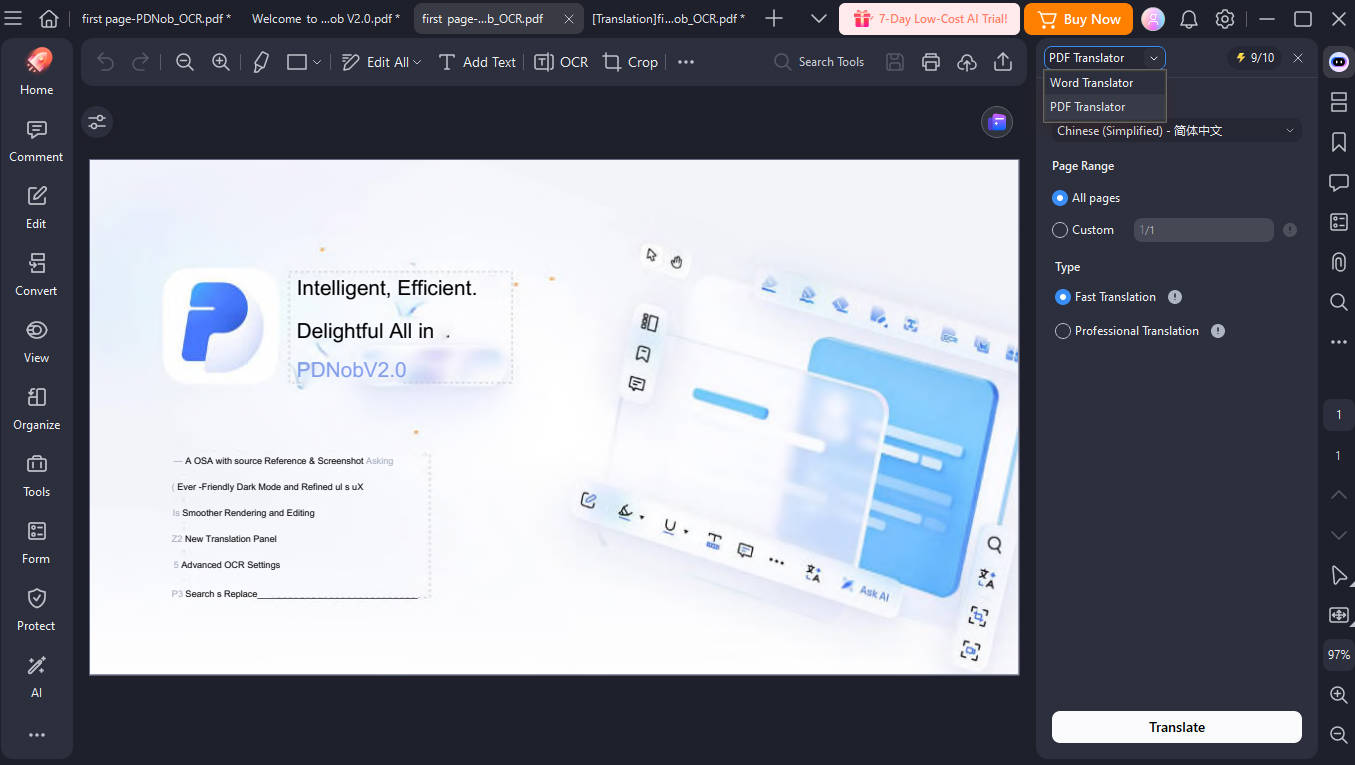This screenshot has width=1355, height=765.
Task: Select the Crop tool
Action: pyautogui.click(x=630, y=62)
